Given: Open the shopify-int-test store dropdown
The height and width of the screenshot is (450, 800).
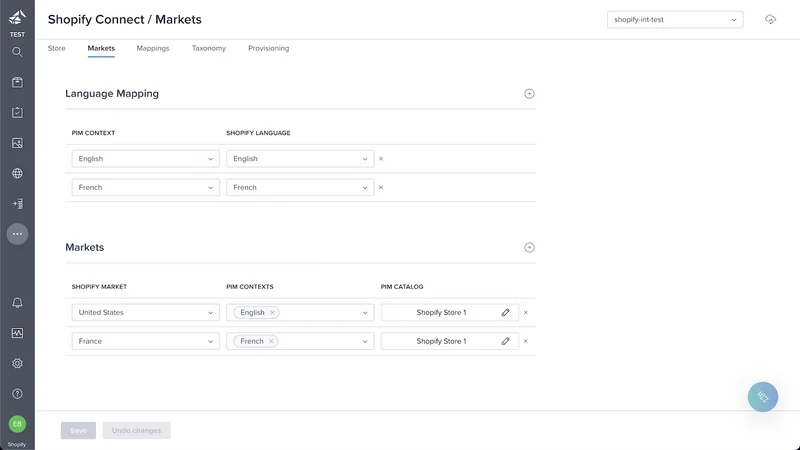Looking at the screenshot, I should pyautogui.click(x=674, y=19).
